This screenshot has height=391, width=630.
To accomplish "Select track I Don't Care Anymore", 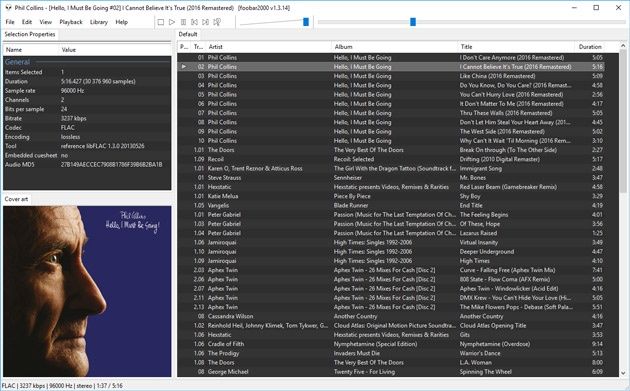I will pyautogui.click(x=391, y=57).
